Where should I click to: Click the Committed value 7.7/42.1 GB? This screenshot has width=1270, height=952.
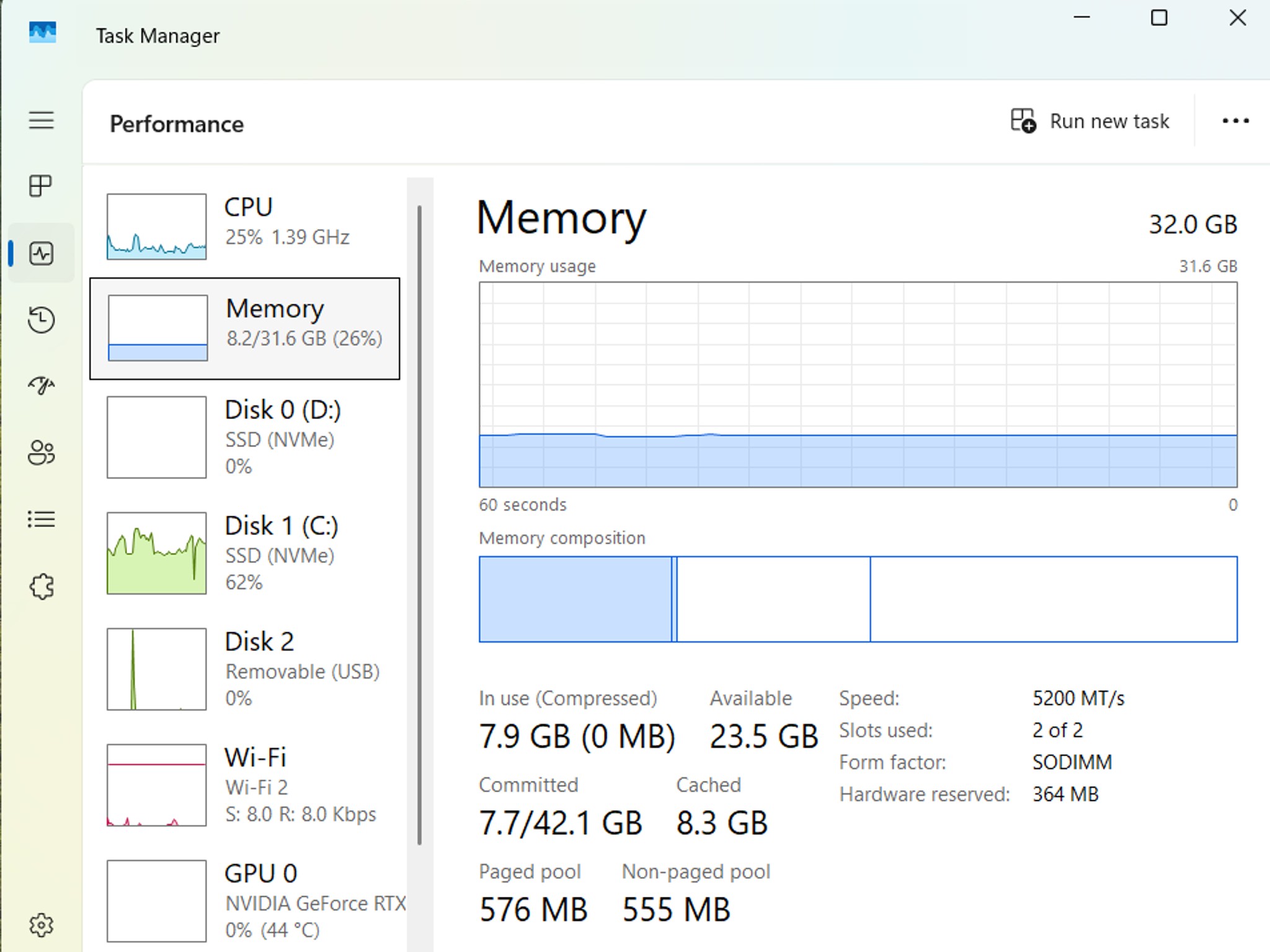pos(561,824)
